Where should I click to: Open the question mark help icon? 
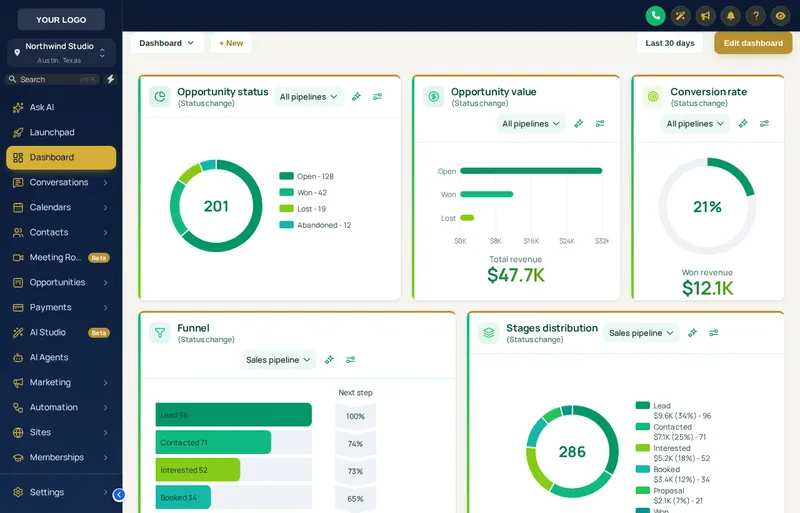click(756, 16)
